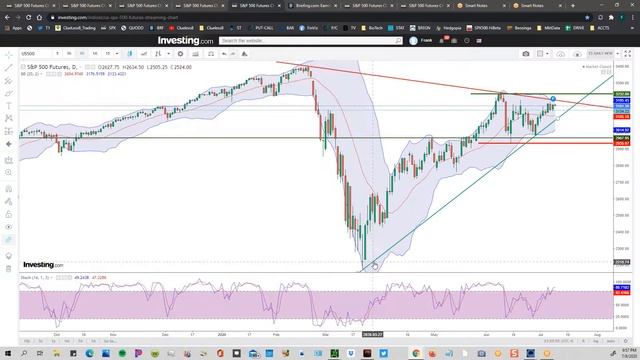This screenshot has height=360, width=640.
Task: Switch to first S&P 500 Futures tab
Action: click(31, 6)
